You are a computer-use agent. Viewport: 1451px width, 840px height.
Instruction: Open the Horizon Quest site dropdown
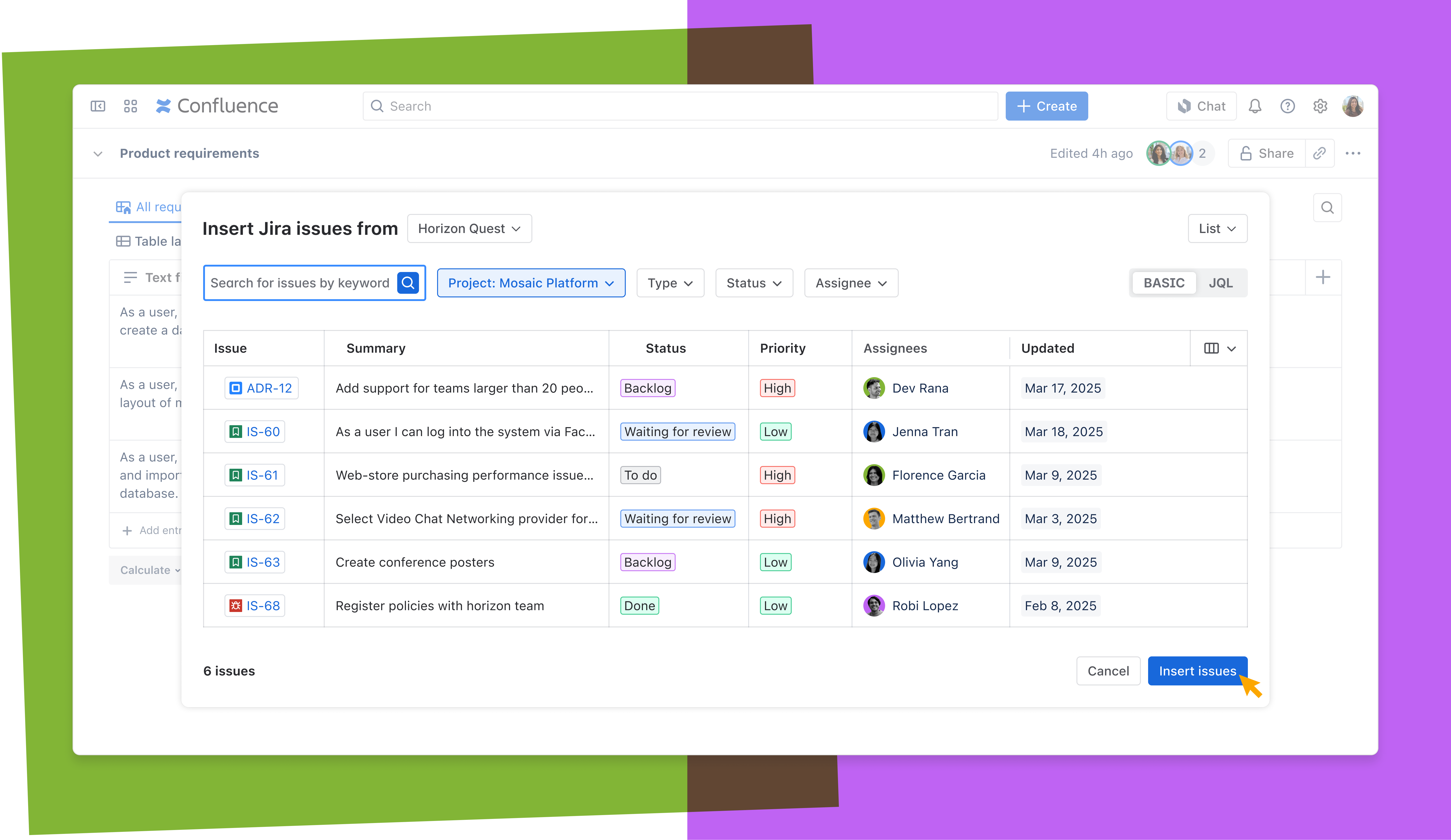pyautogui.click(x=469, y=228)
